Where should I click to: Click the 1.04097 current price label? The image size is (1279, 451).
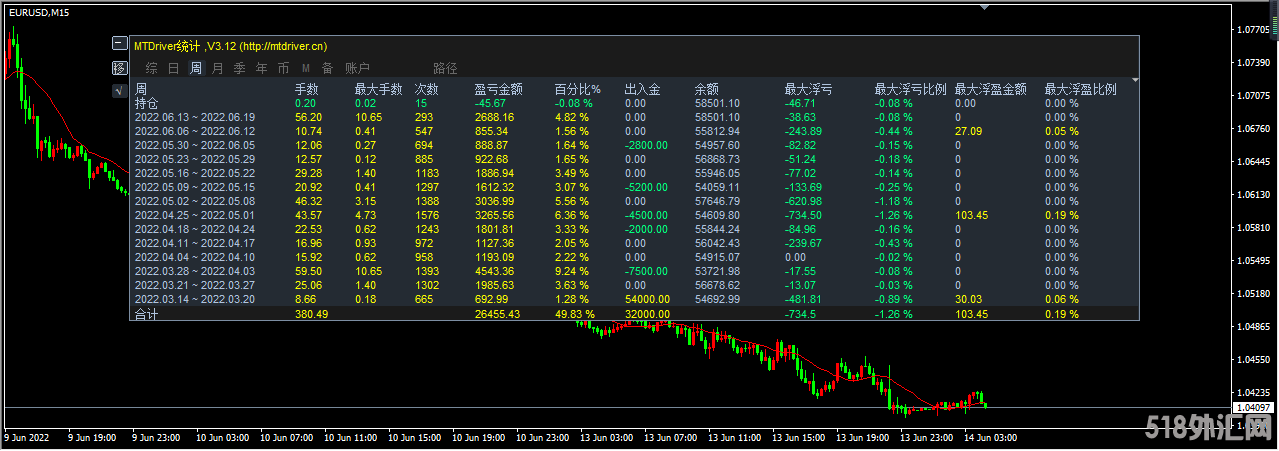point(1255,408)
